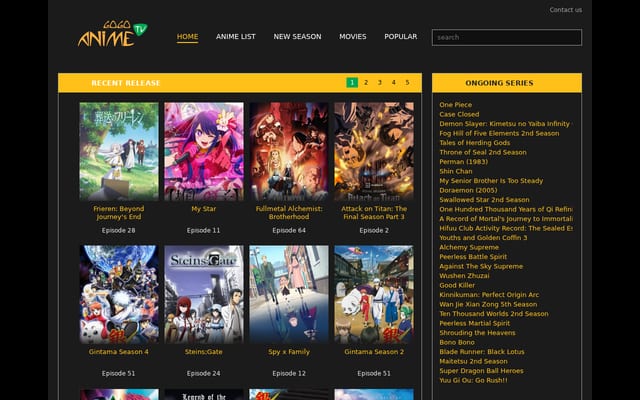Click the Gintama Season 4 title link
This screenshot has width=640, height=400.
coord(119,352)
